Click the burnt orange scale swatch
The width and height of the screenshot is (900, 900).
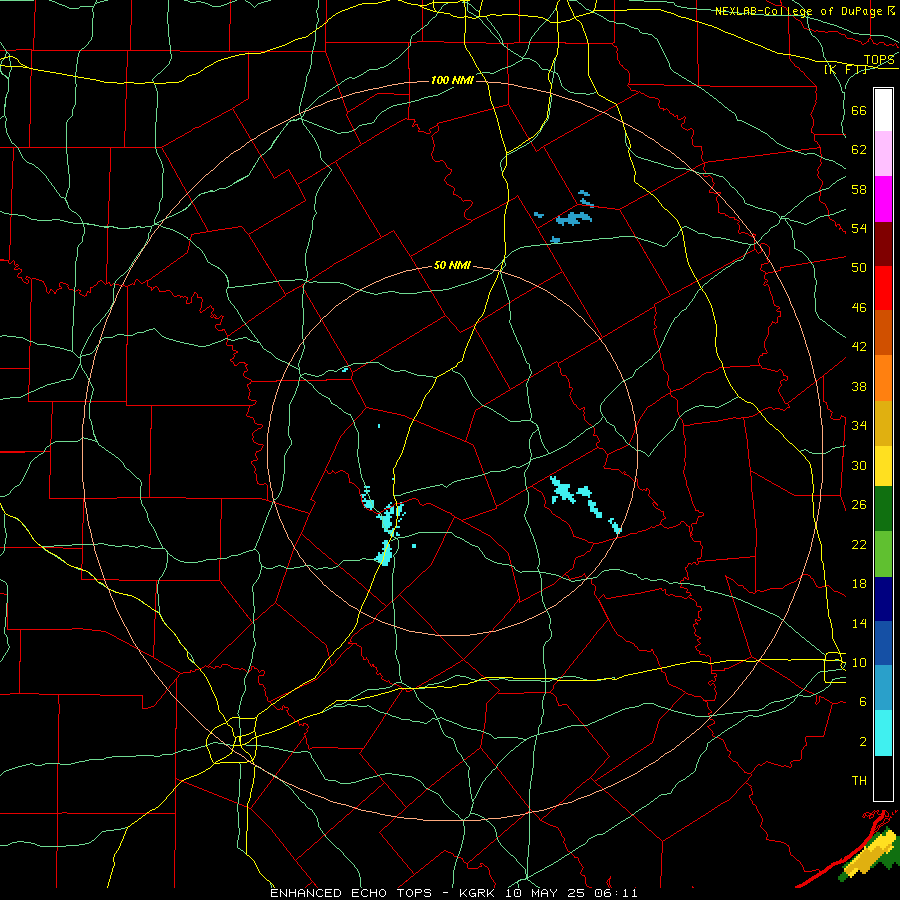[x=883, y=333]
